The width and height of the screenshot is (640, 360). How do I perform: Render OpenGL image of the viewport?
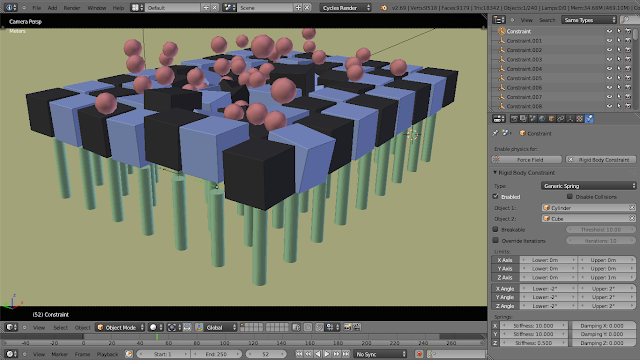coord(347,327)
